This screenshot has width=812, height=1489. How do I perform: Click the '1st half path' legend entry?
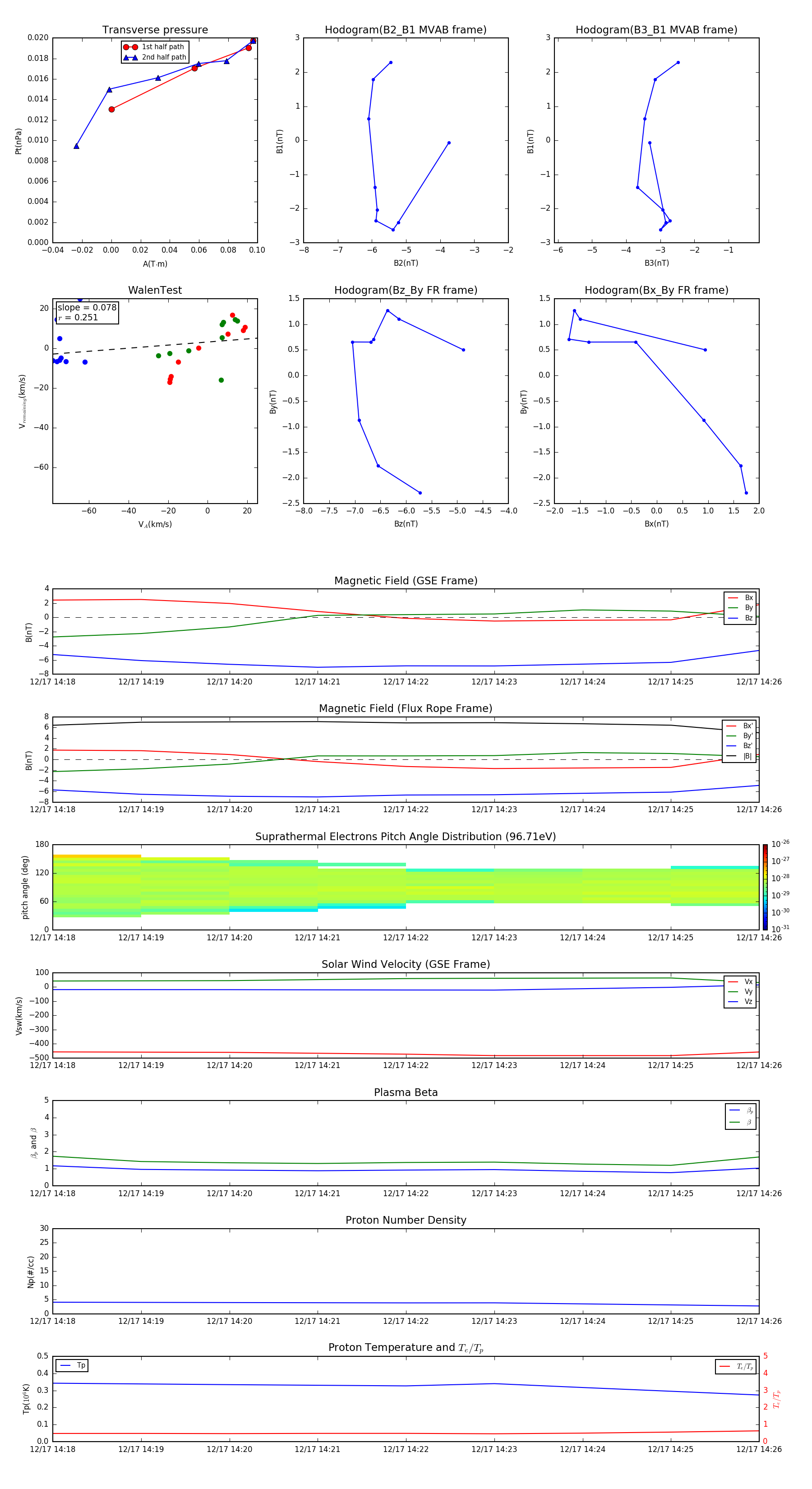[x=154, y=47]
